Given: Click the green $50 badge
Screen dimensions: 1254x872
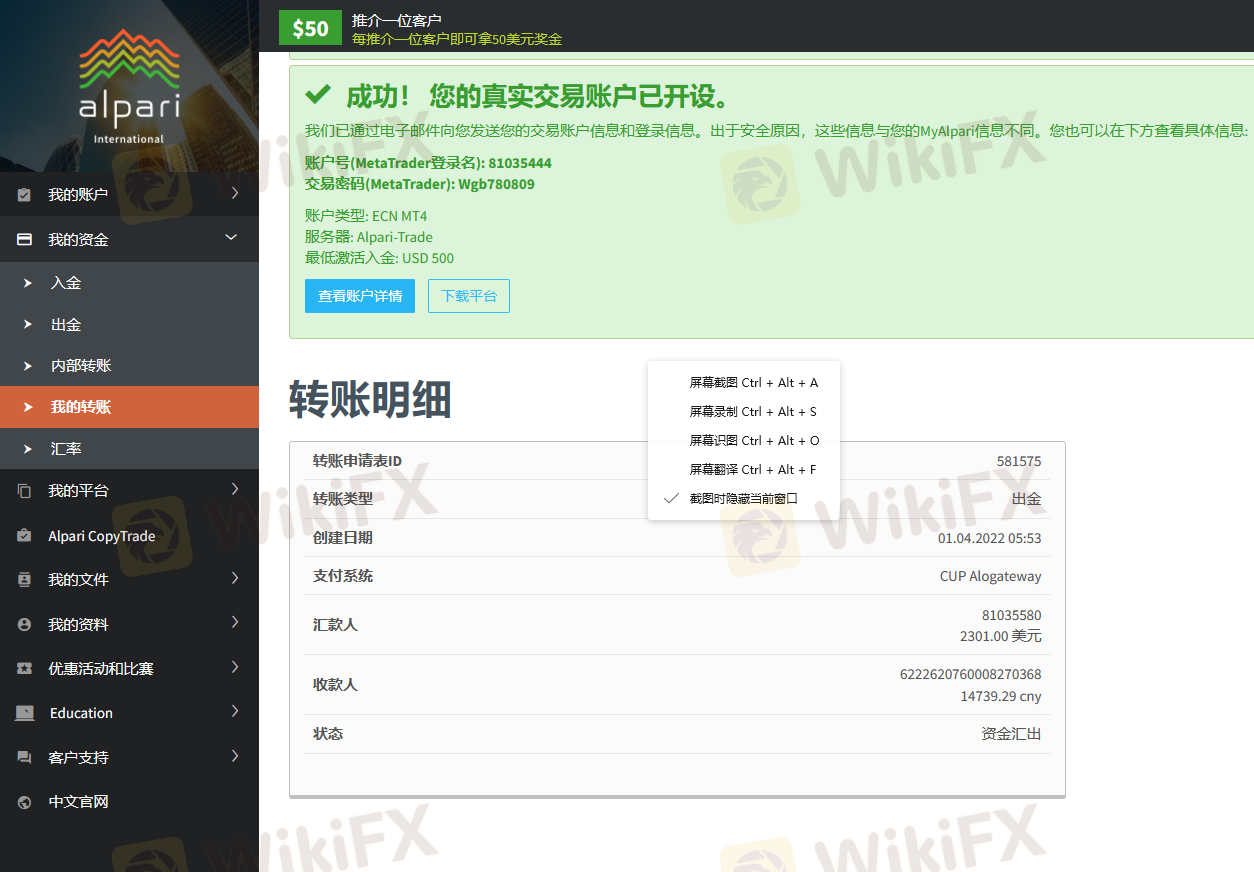Looking at the screenshot, I should click(310, 28).
